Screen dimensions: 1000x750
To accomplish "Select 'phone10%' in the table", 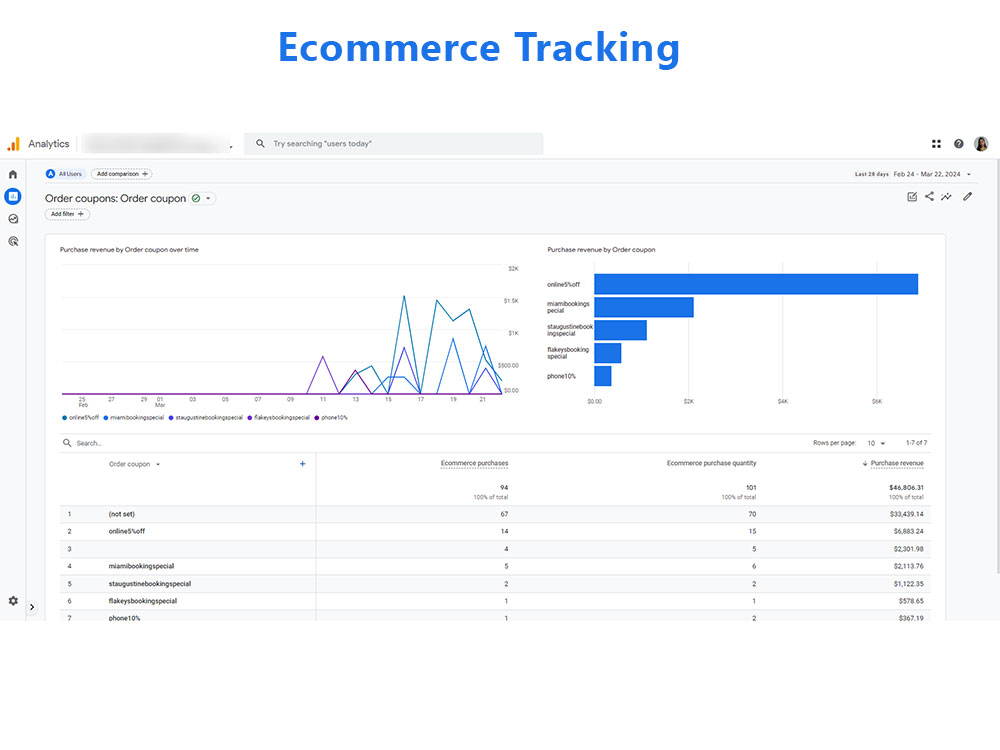I will (124, 618).
